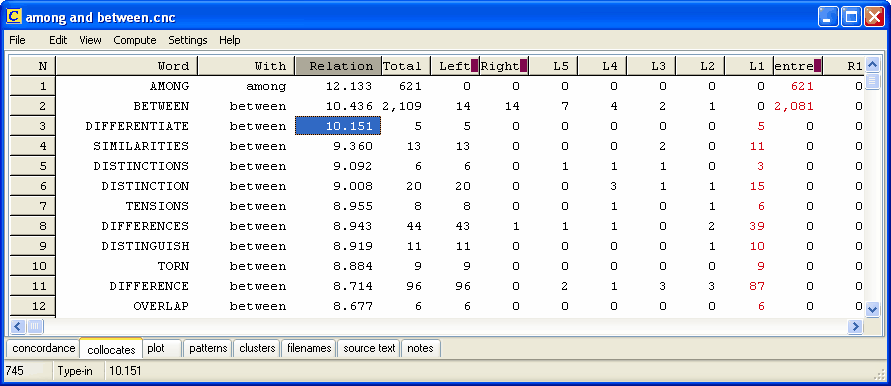Image resolution: width=891 pixels, height=386 pixels.
Task: Click the vertical scrollbar up arrow
Action: click(872, 64)
